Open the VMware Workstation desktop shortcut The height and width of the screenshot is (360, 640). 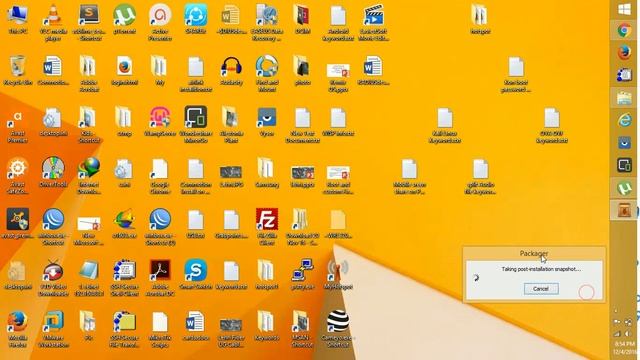click(x=53, y=329)
